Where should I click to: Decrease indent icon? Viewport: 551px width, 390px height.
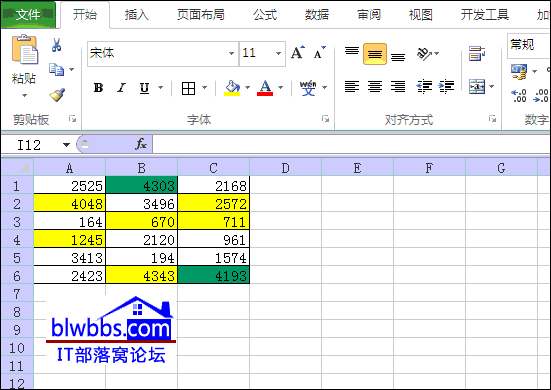(424, 86)
